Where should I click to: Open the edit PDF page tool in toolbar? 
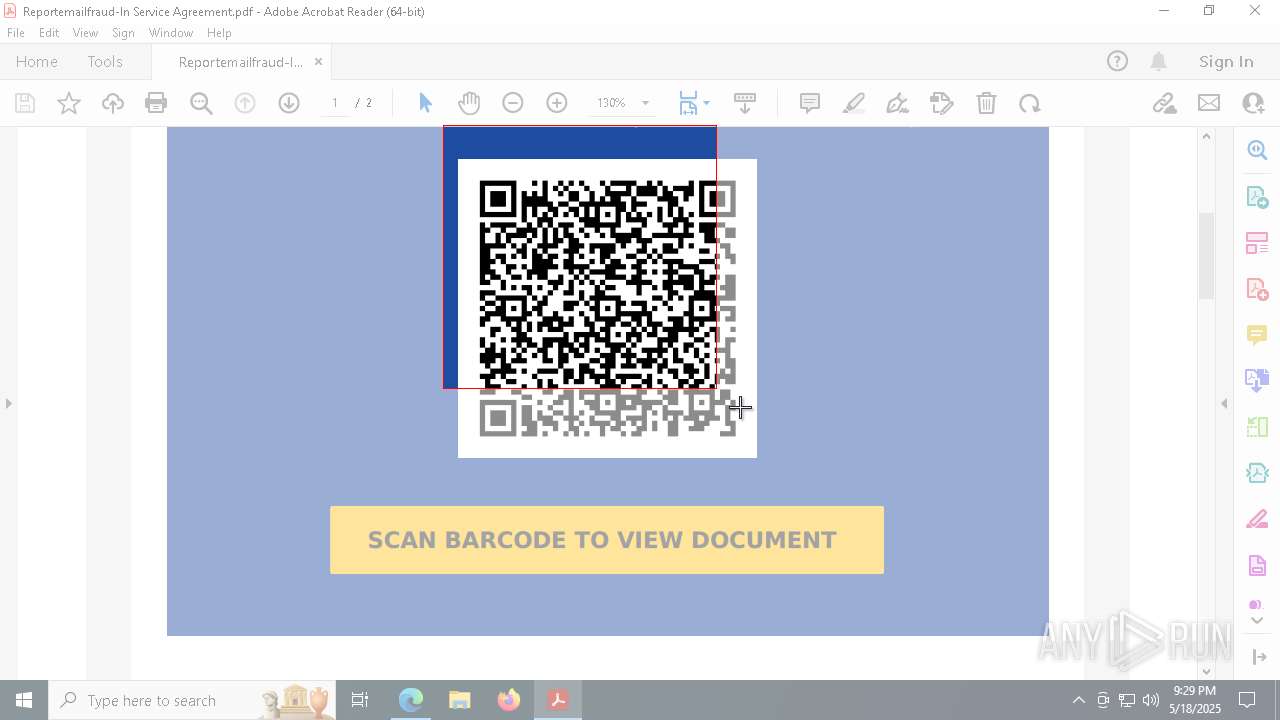click(x=942, y=103)
